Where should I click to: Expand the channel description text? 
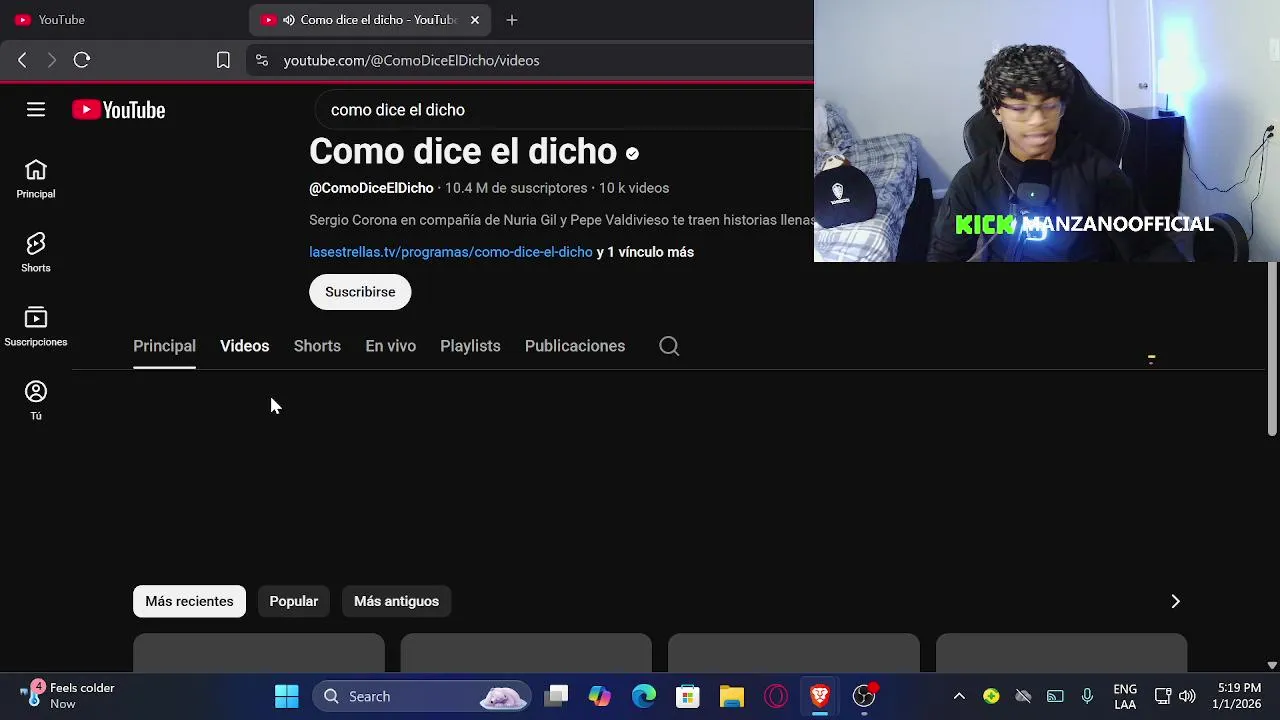pyautogui.click(x=561, y=220)
